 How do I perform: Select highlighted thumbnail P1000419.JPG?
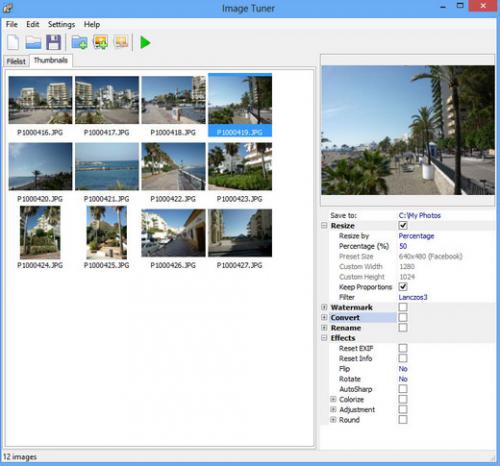click(x=240, y=105)
